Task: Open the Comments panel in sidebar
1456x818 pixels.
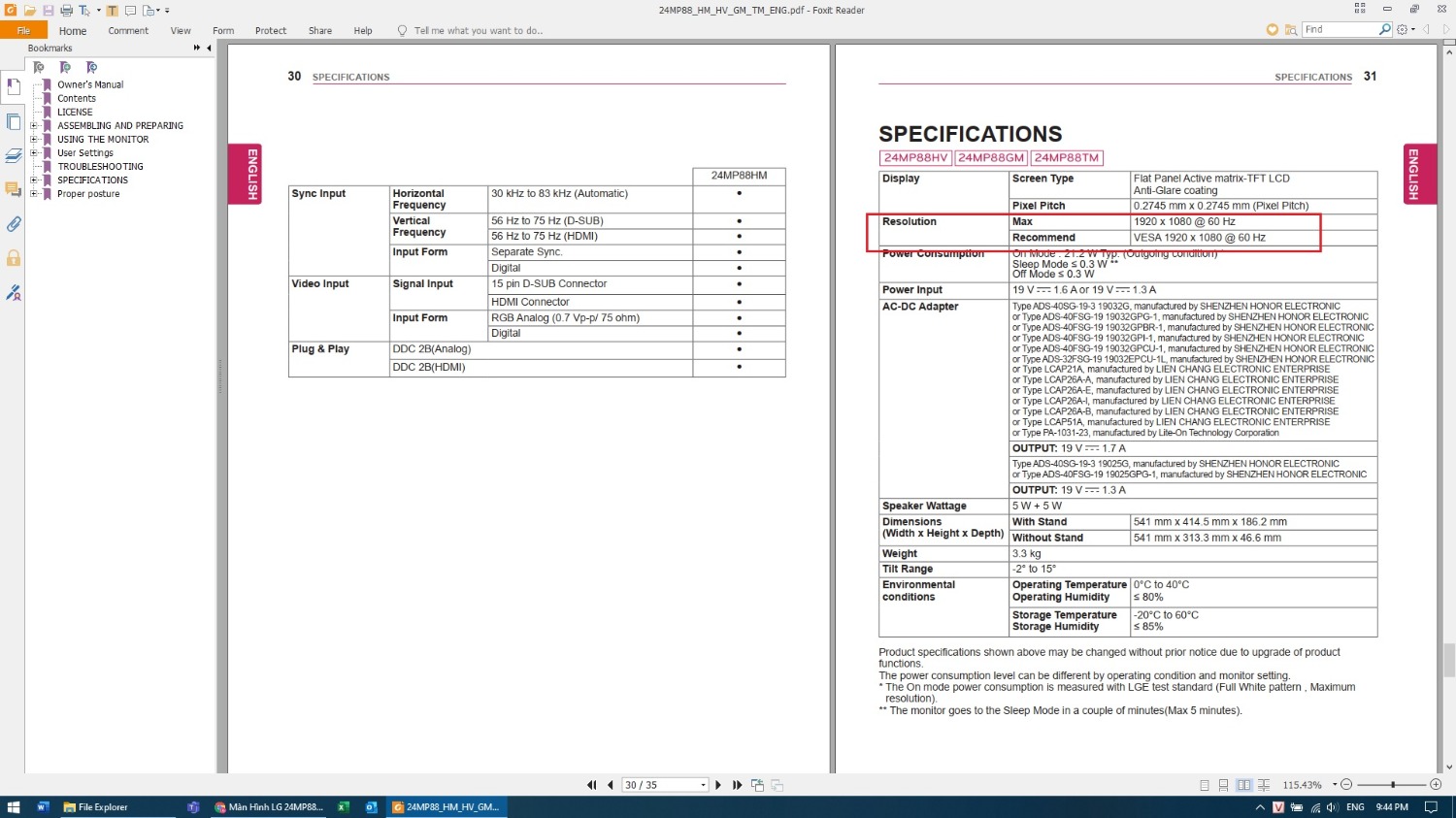Action: coord(14,189)
